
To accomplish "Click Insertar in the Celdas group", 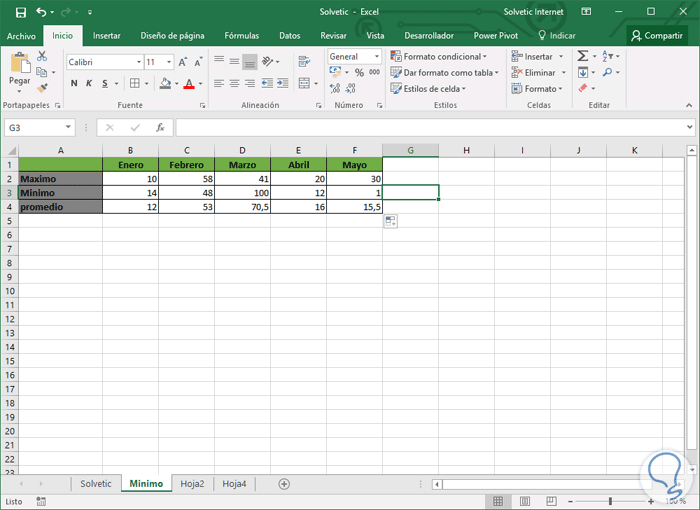I will coord(538,57).
